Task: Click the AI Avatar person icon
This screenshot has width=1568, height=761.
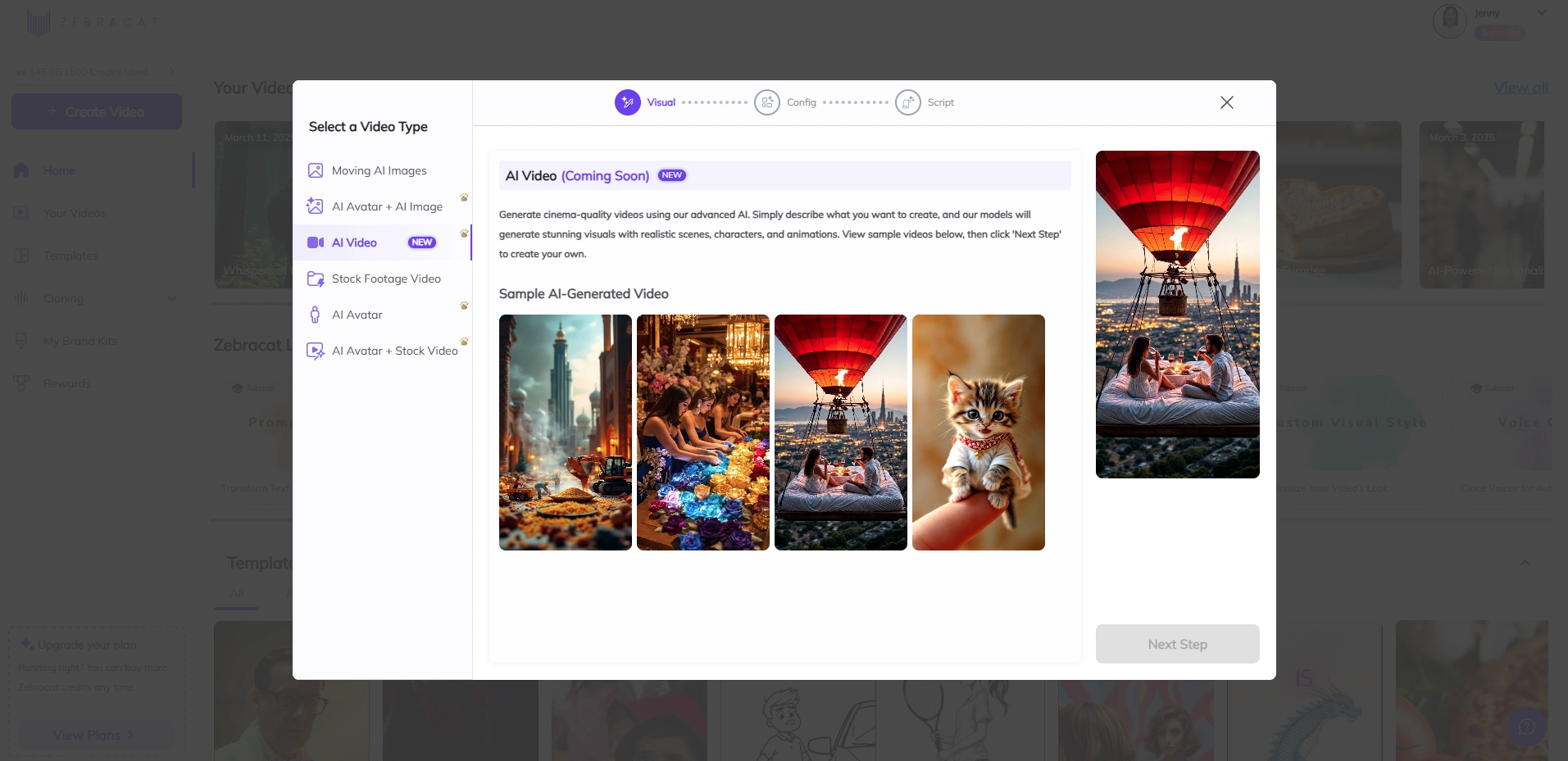Action: point(316,315)
